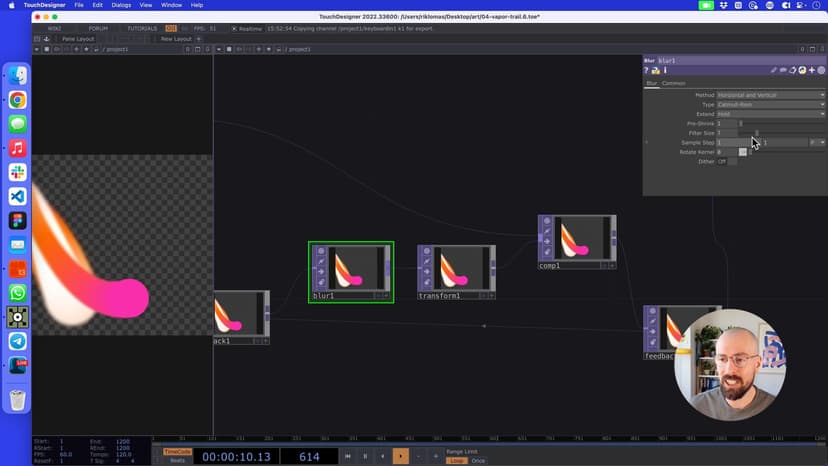The image size is (828, 466).
Task: Open Visual Studio Code from the dock
Action: 17,197
